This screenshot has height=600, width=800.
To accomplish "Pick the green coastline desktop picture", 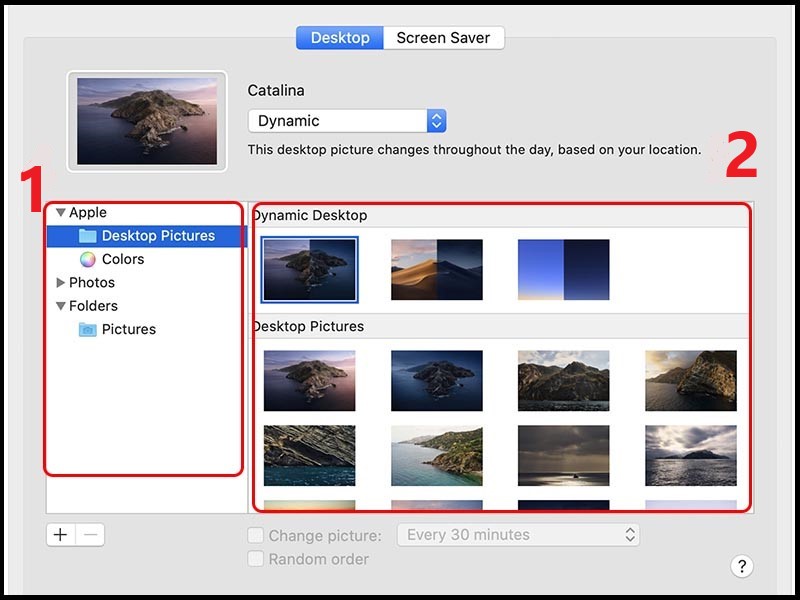I will [x=437, y=456].
